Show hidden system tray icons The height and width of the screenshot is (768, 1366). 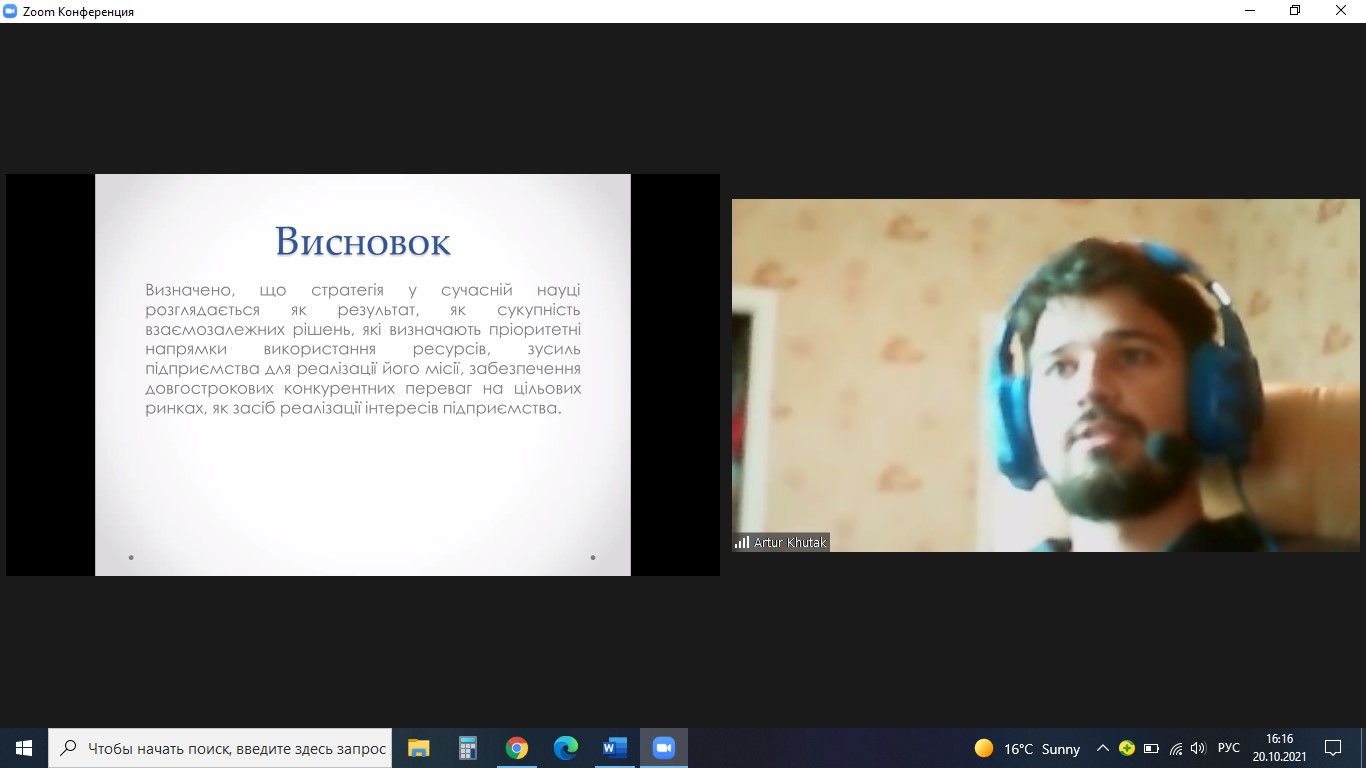click(x=1103, y=748)
